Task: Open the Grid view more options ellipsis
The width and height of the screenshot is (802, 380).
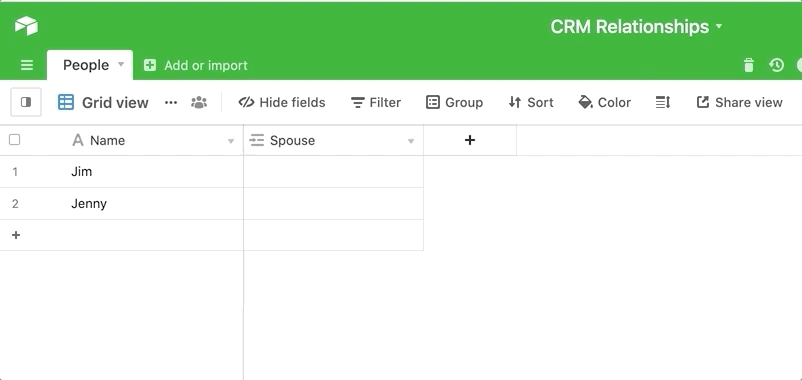Action: coord(171,102)
